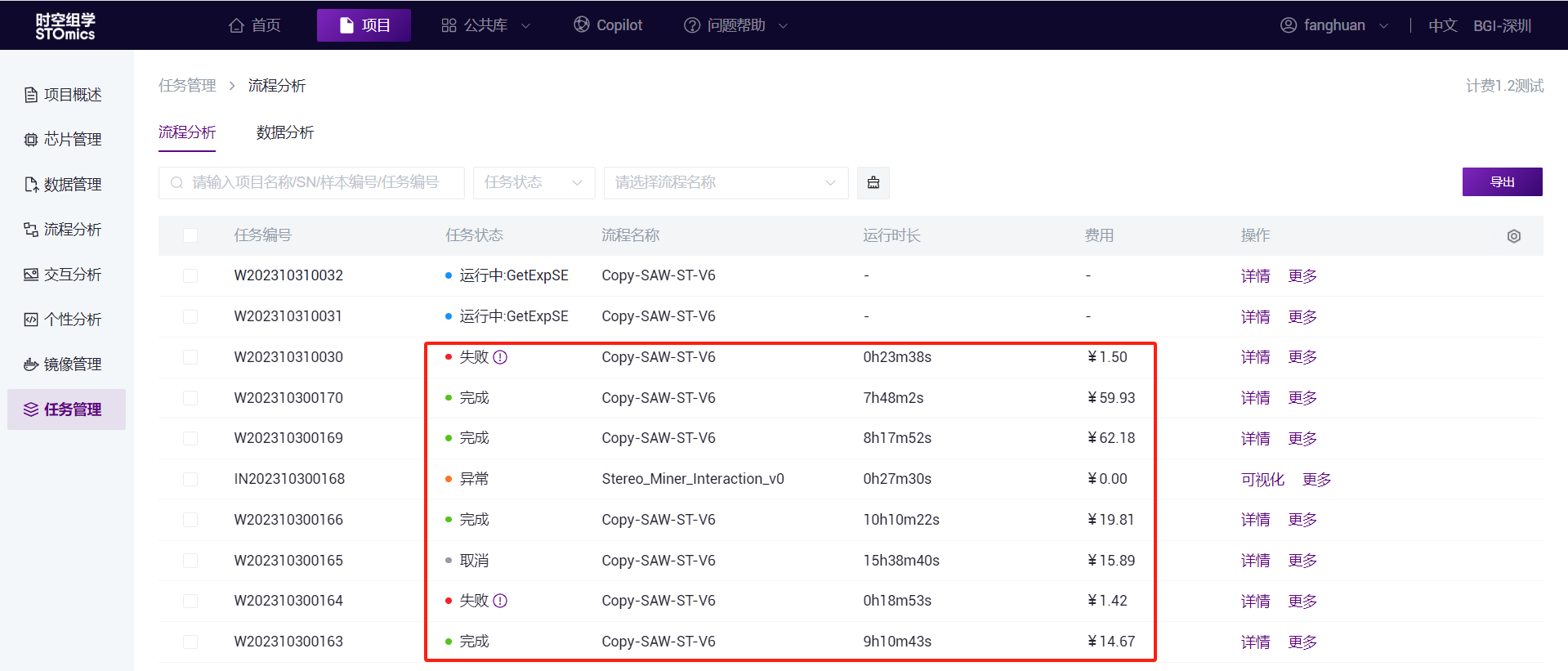The width and height of the screenshot is (1568, 671).
Task: Select checkbox for task W202310300170
Action: pos(190,398)
